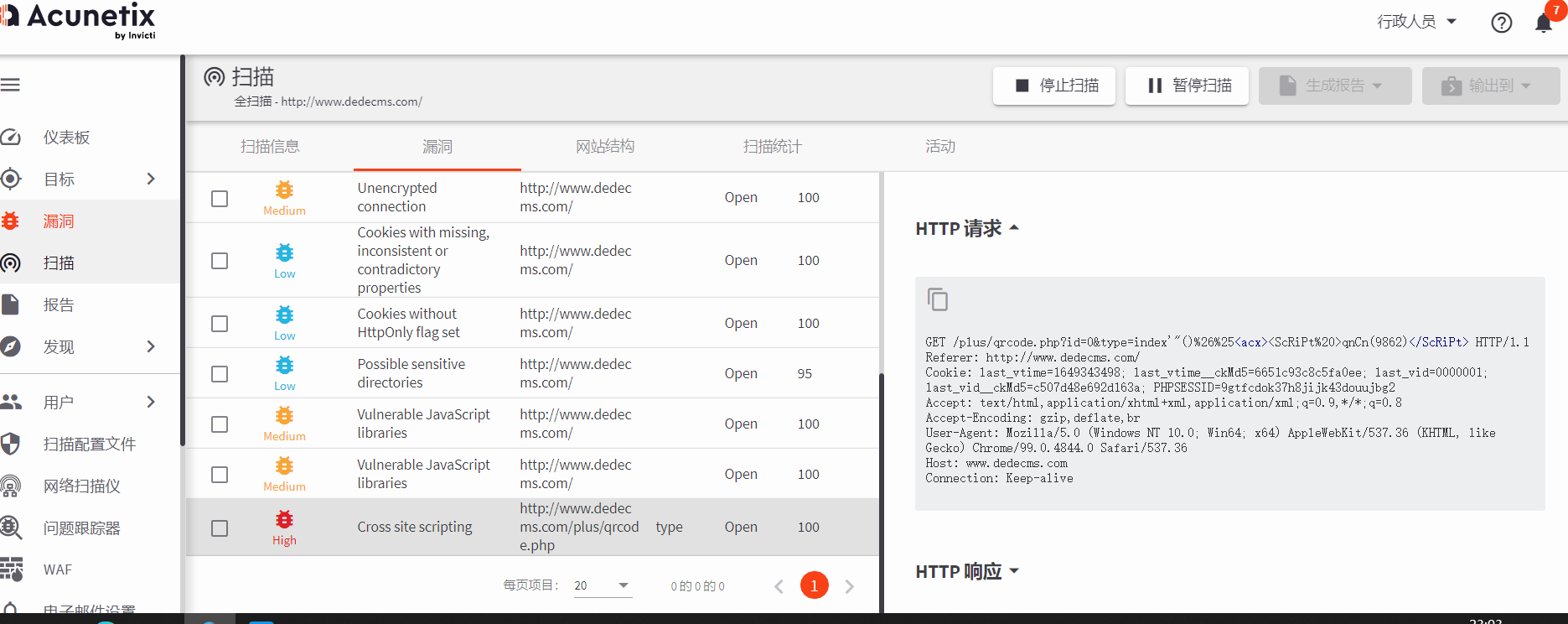This screenshot has height=624, width=1568.
Task: Tick checkbox for Unencrypted connection row
Action: click(220, 199)
